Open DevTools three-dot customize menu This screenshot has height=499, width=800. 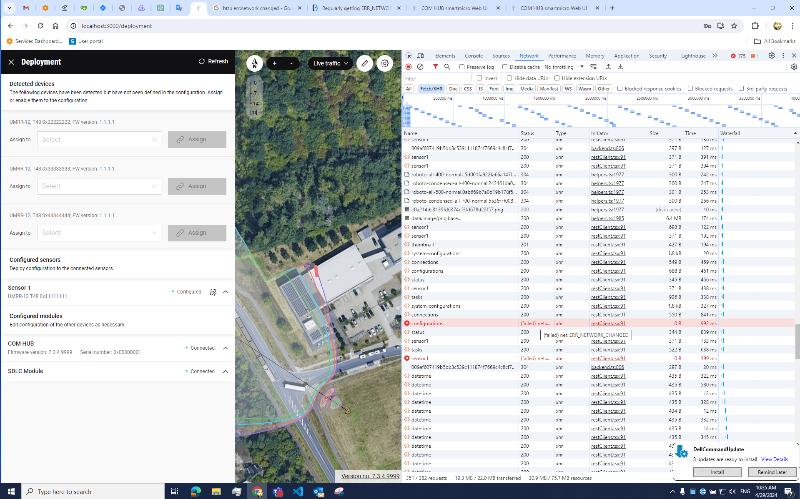783,56
